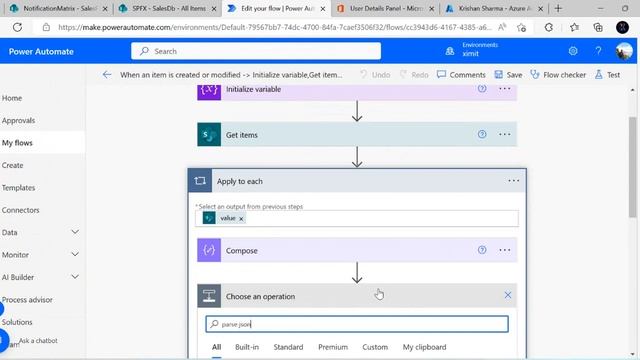Open a new browser tab

click(558, 8)
